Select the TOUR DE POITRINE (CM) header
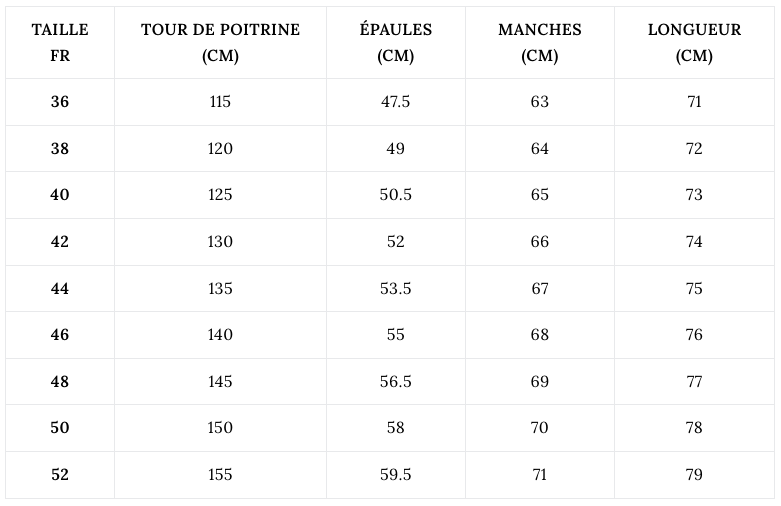Screen dimensions: 781x506 (x=220, y=42)
